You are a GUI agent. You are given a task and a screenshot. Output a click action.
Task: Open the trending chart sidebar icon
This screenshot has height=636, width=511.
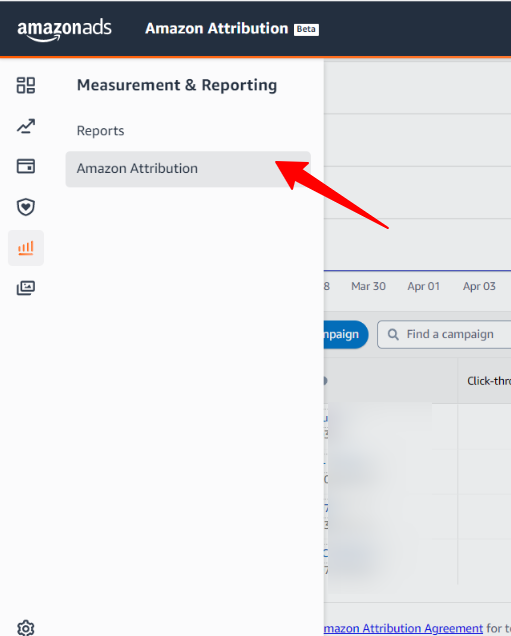26,126
